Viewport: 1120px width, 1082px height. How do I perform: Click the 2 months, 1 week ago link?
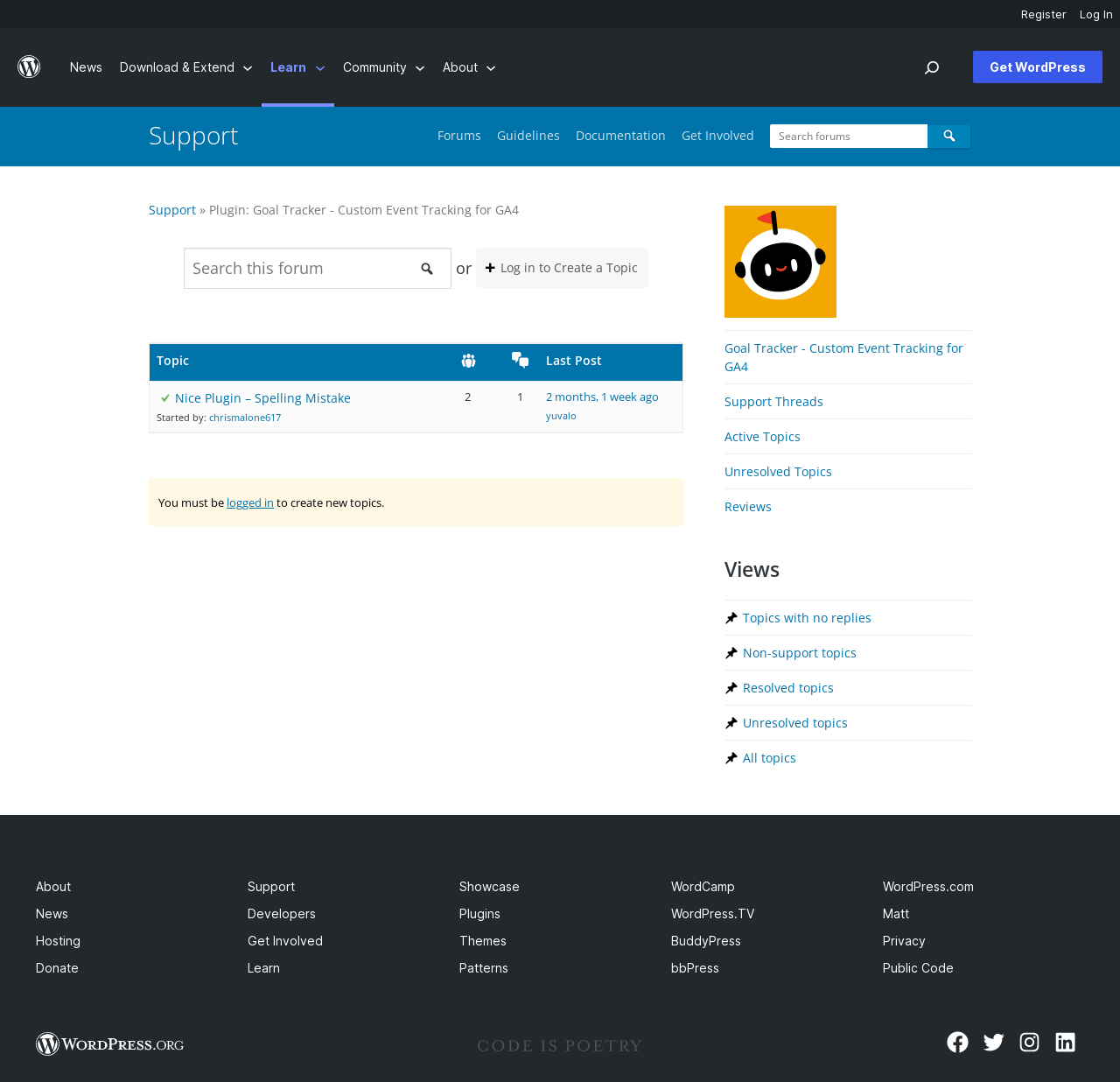pyautogui.click(x=602, y=397)
